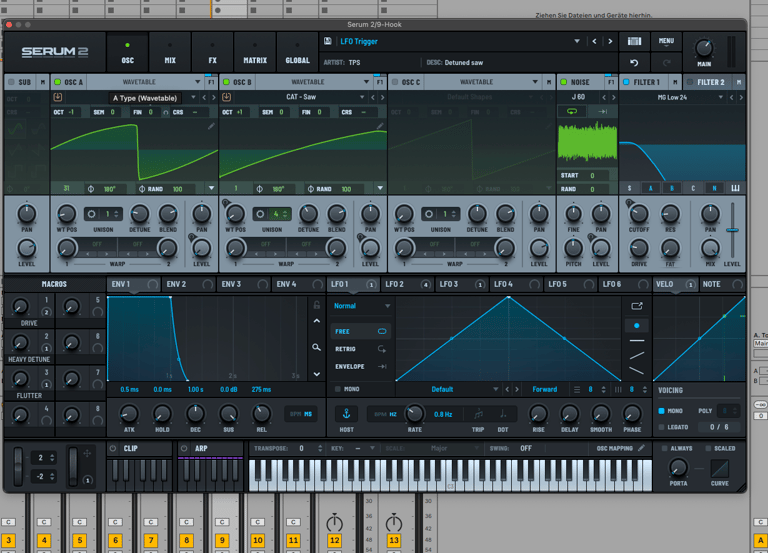The height and width of the screenshot is (553, 768).
Task: Enable noise loop mode icon
Action: click(572, 112)
